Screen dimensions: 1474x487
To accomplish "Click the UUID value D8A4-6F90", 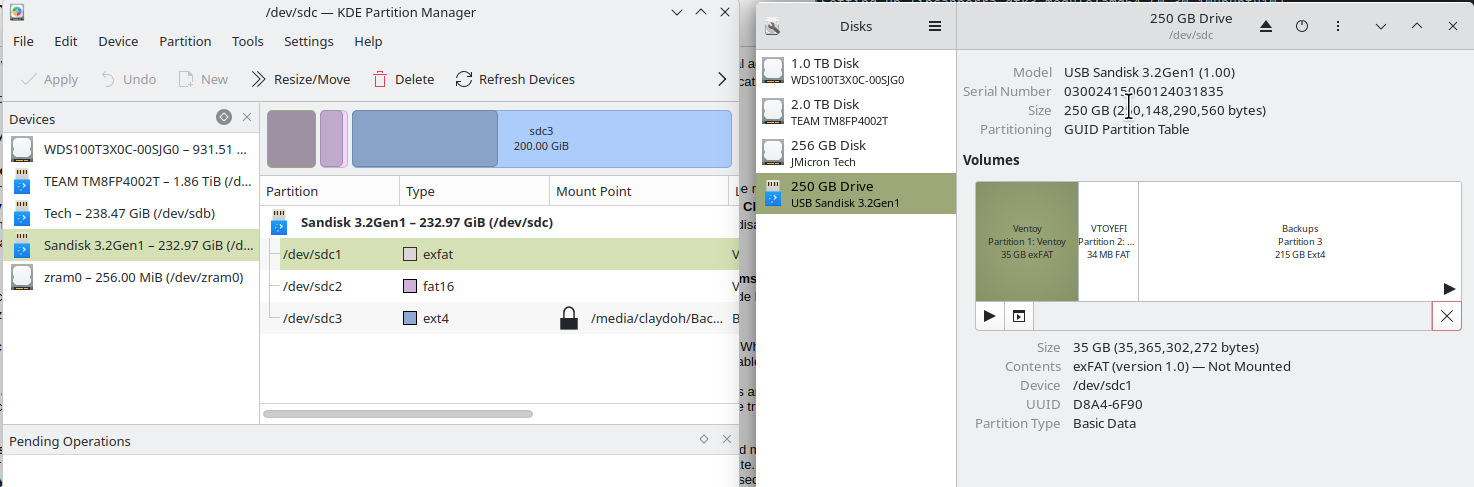I will (x=1108, y=405).
